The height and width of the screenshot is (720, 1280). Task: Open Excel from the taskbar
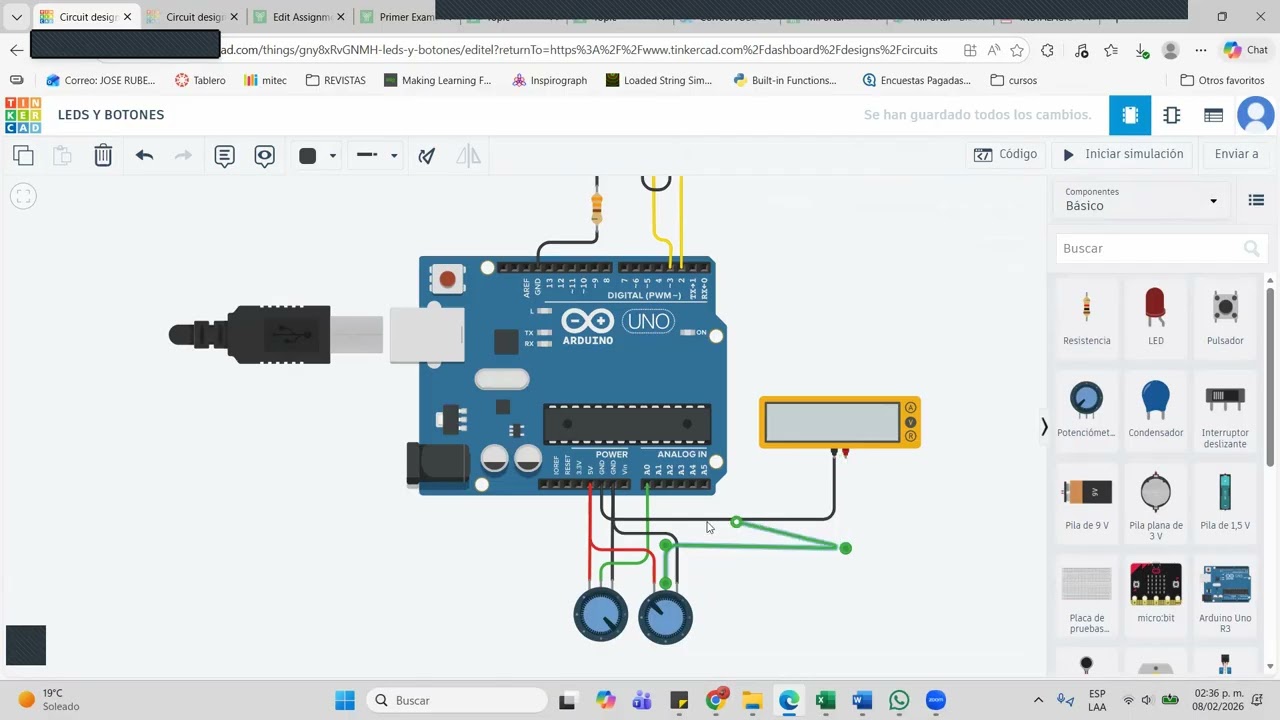click(x=825, y=700)
